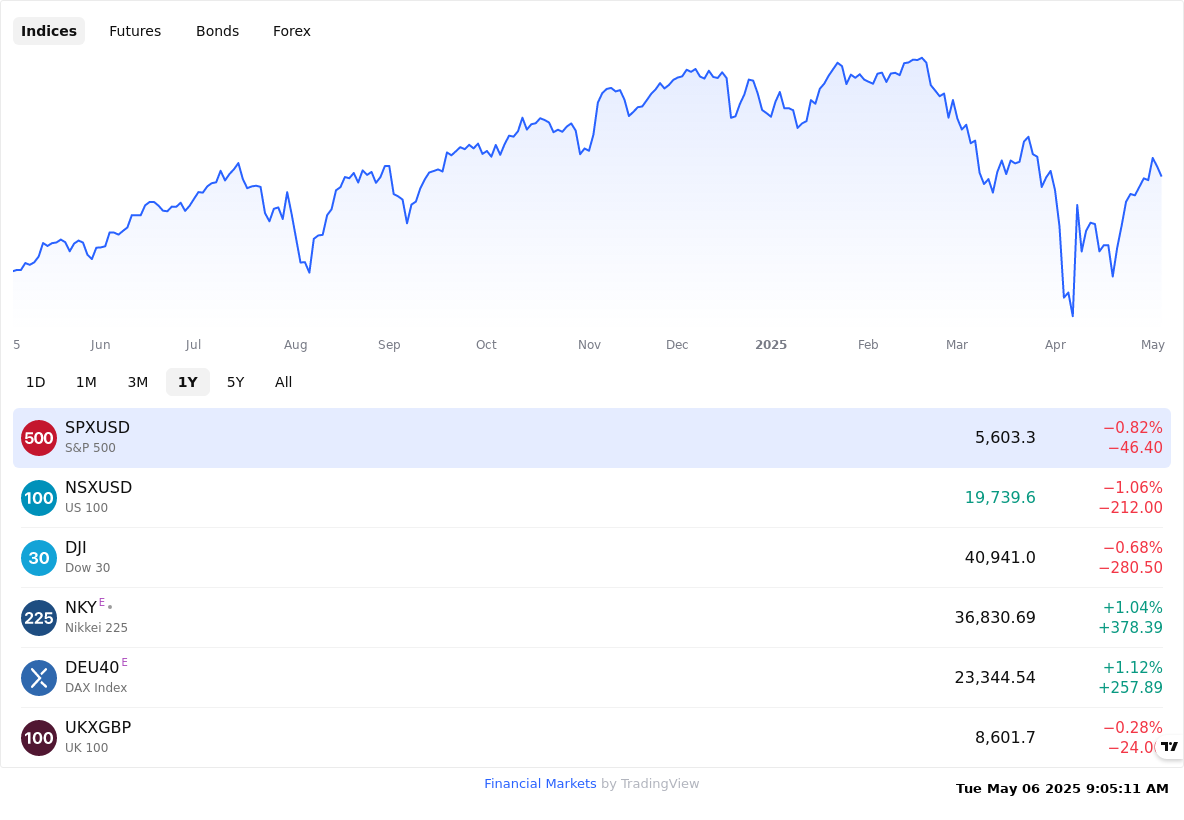Open the Bonds tab
This screenshot has width=1184, height=820.
[x=217, y=31]
